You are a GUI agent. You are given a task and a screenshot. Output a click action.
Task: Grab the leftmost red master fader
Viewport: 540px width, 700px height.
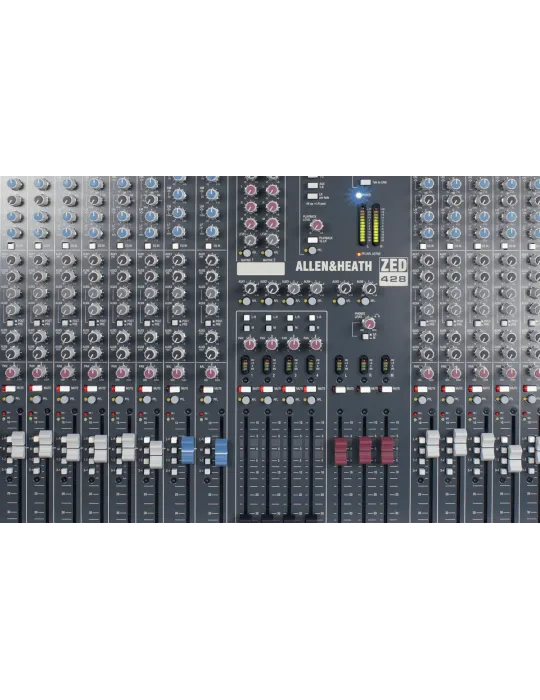pos(341,450)
